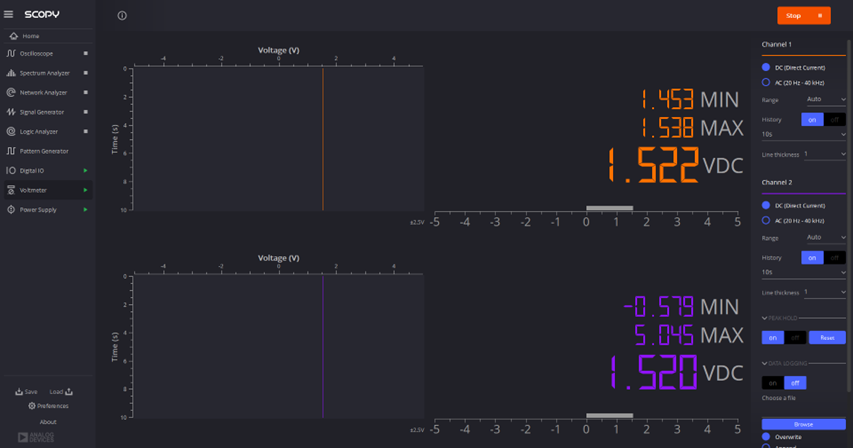The height and width of the screenshot is (448, 853).
Task: Turn Peak Hold off
Action: (795, 338)
